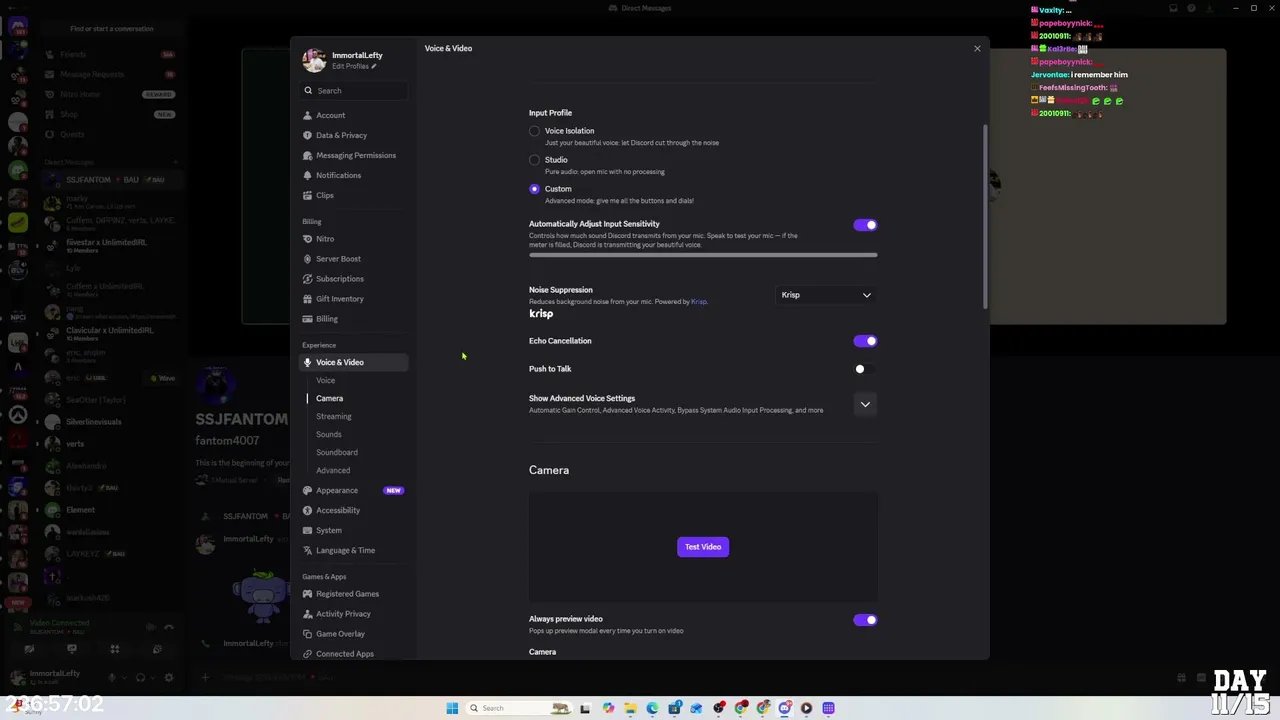This screenshot has height=720, width=1280.
Task: Toggle Always preview video switch
Action: 865,620
